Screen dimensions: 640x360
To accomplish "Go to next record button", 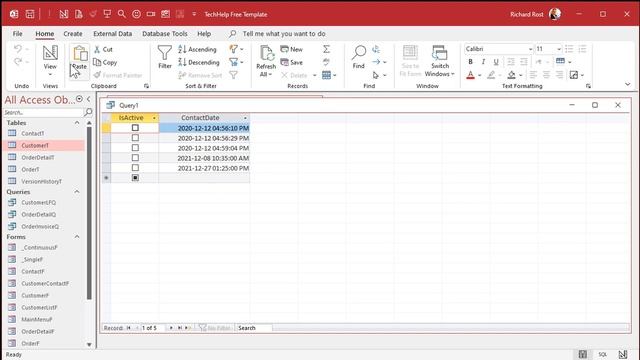I will 171,328.
